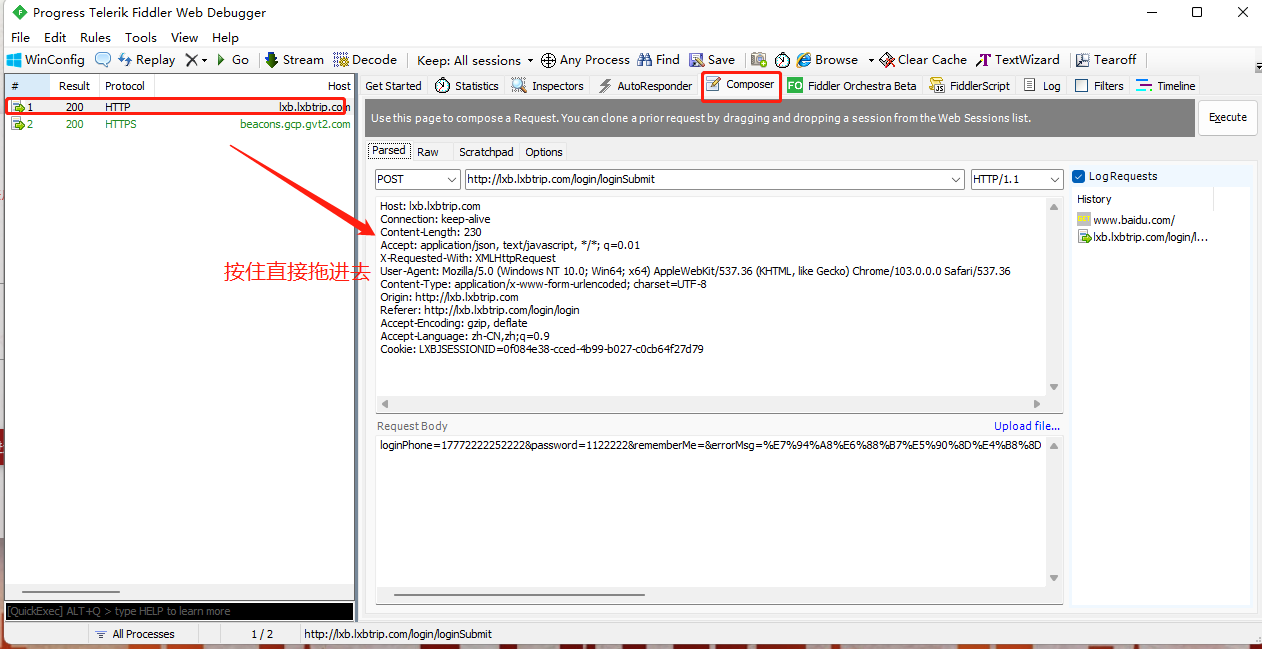Open the Statistics tab
Screen dimensions: 1262x649
tap(466, 86)
